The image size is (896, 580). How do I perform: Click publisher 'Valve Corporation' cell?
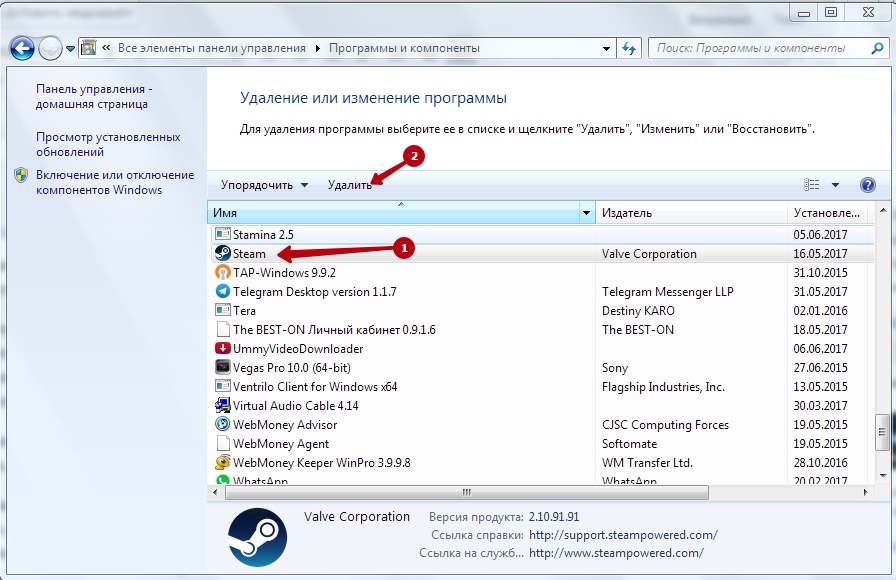(649, 254)
